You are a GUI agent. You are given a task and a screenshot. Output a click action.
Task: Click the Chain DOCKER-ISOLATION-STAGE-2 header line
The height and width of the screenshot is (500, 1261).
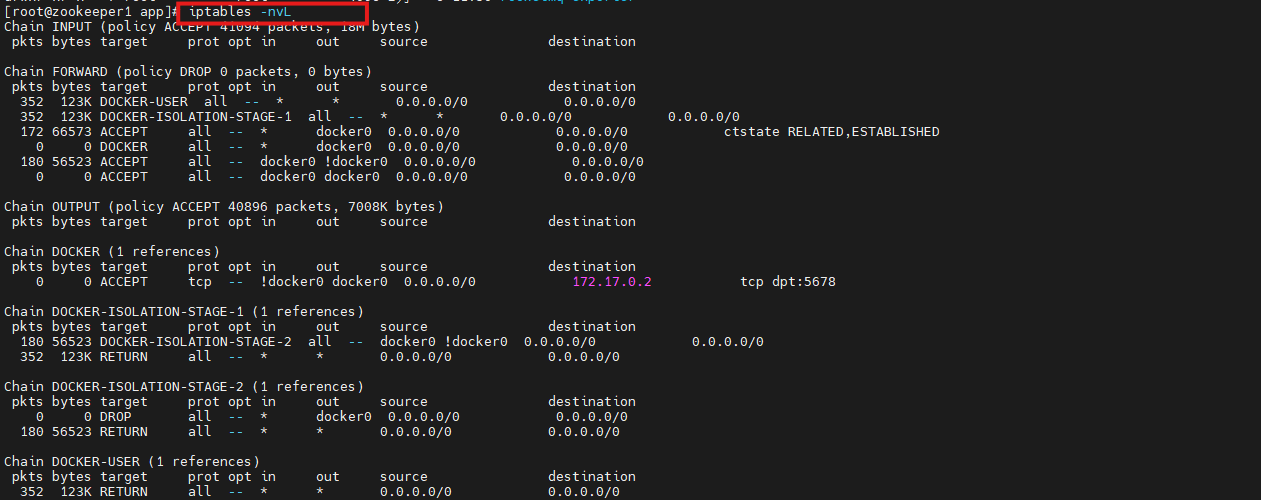183,386
